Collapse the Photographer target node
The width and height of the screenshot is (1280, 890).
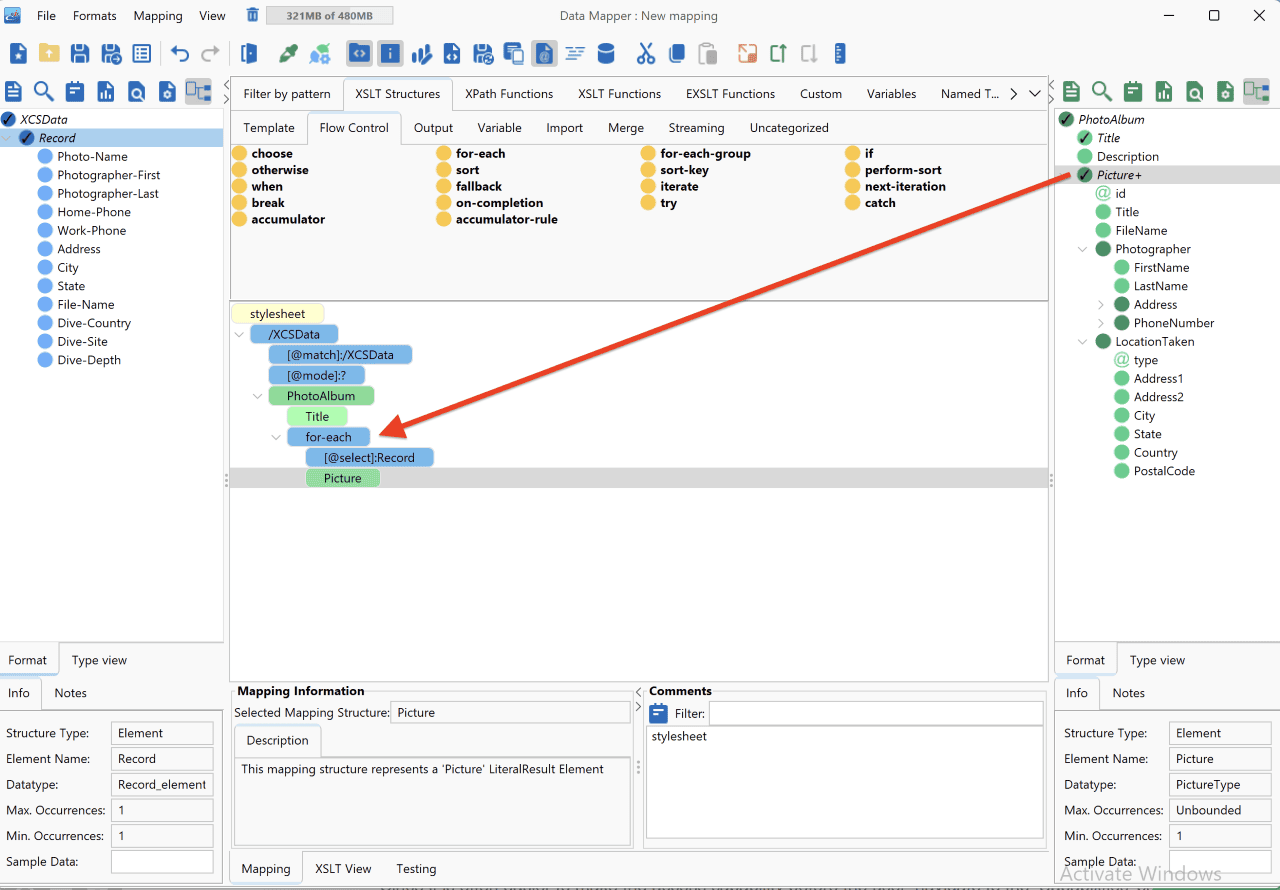click(x=1082, y=249)
